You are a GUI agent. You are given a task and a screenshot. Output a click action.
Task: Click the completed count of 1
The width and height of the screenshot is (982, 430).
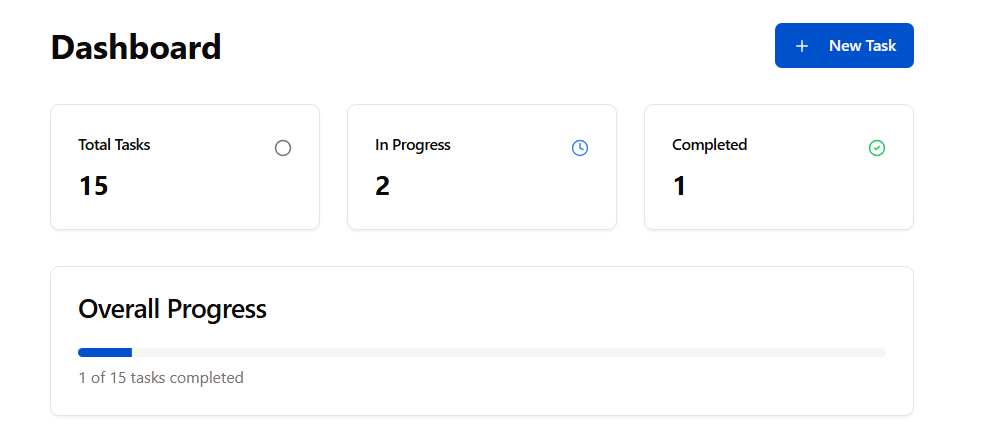click(x=680, y=186)
